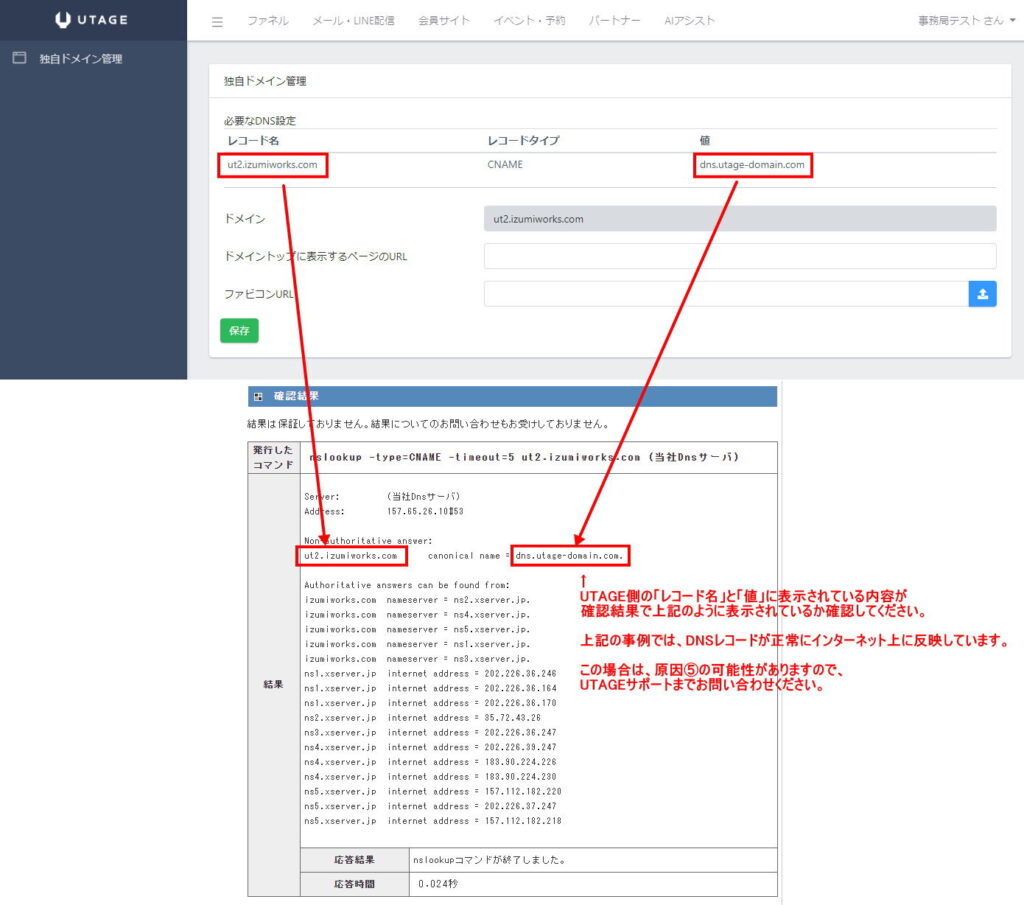Select イベント・予約 in the top navigation
This screenshot has height=905, width=1024.
pyautogui.click(x=529, y=21)
